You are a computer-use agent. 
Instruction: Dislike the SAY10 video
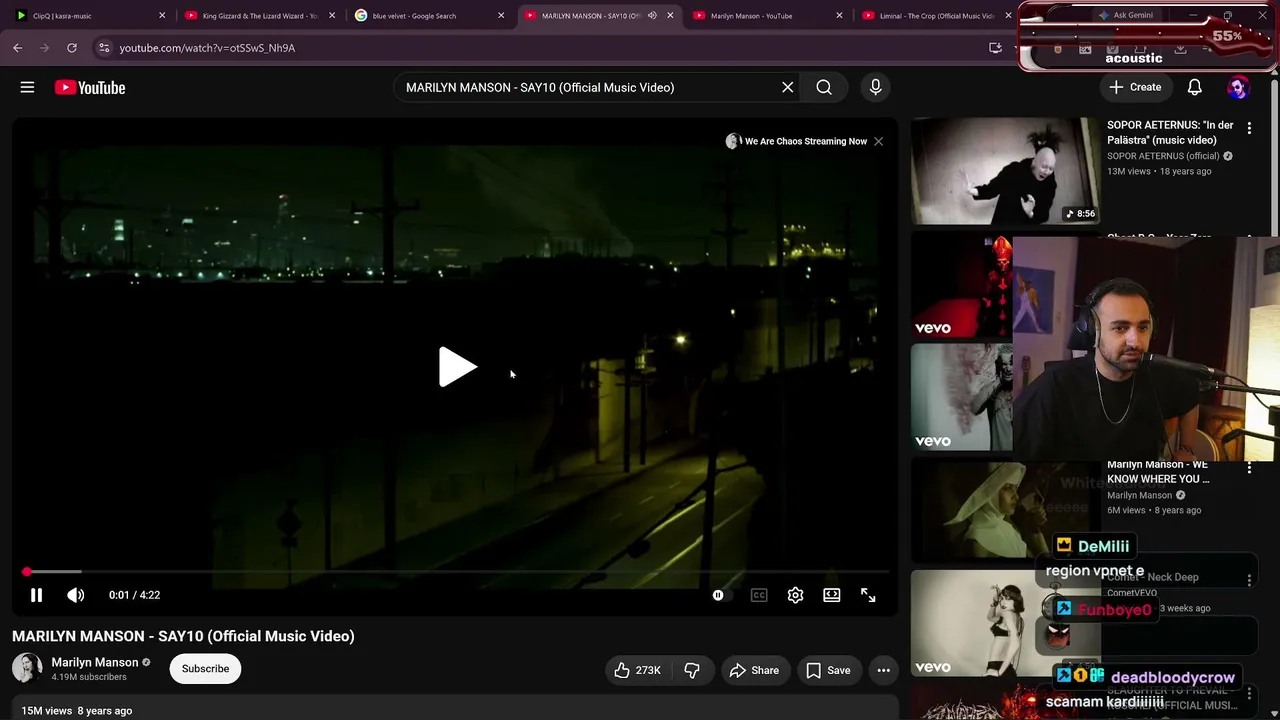point(692,670)
